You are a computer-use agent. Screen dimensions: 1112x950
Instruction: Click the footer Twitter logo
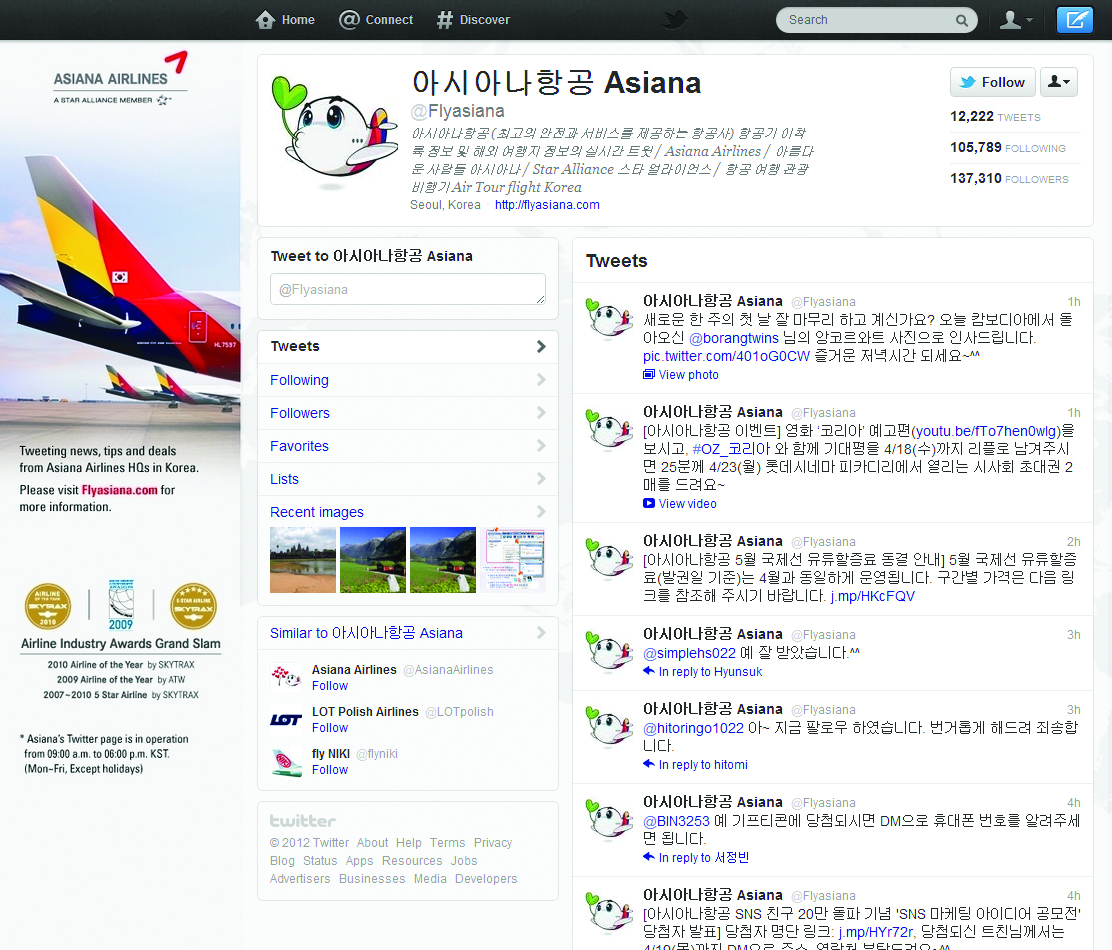point(303,821)
